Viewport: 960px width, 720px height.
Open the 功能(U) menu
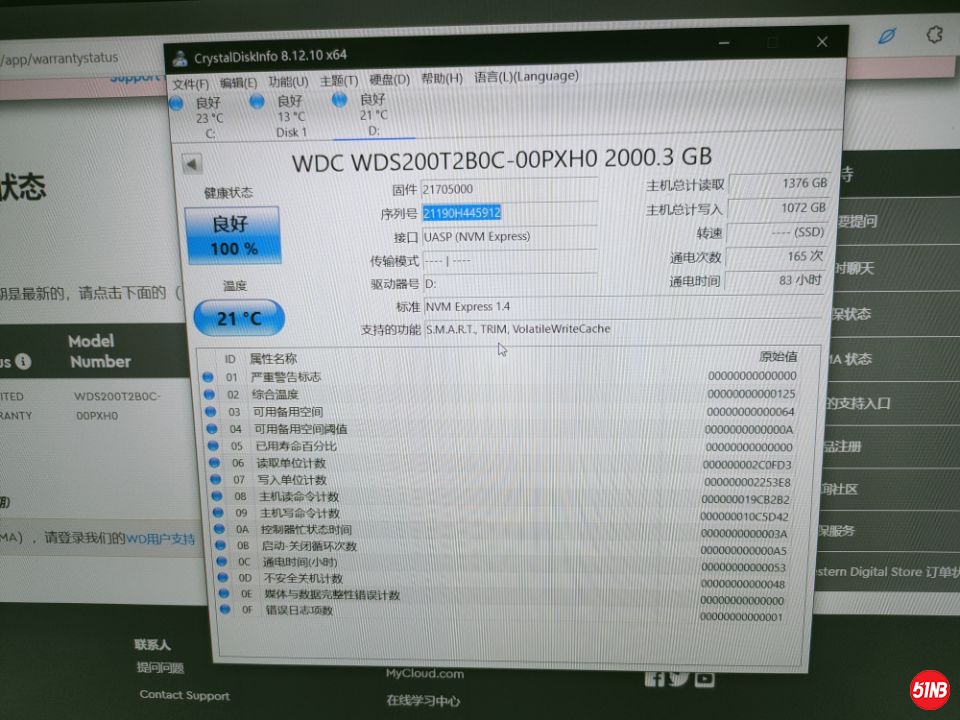(x=288, y=81)
